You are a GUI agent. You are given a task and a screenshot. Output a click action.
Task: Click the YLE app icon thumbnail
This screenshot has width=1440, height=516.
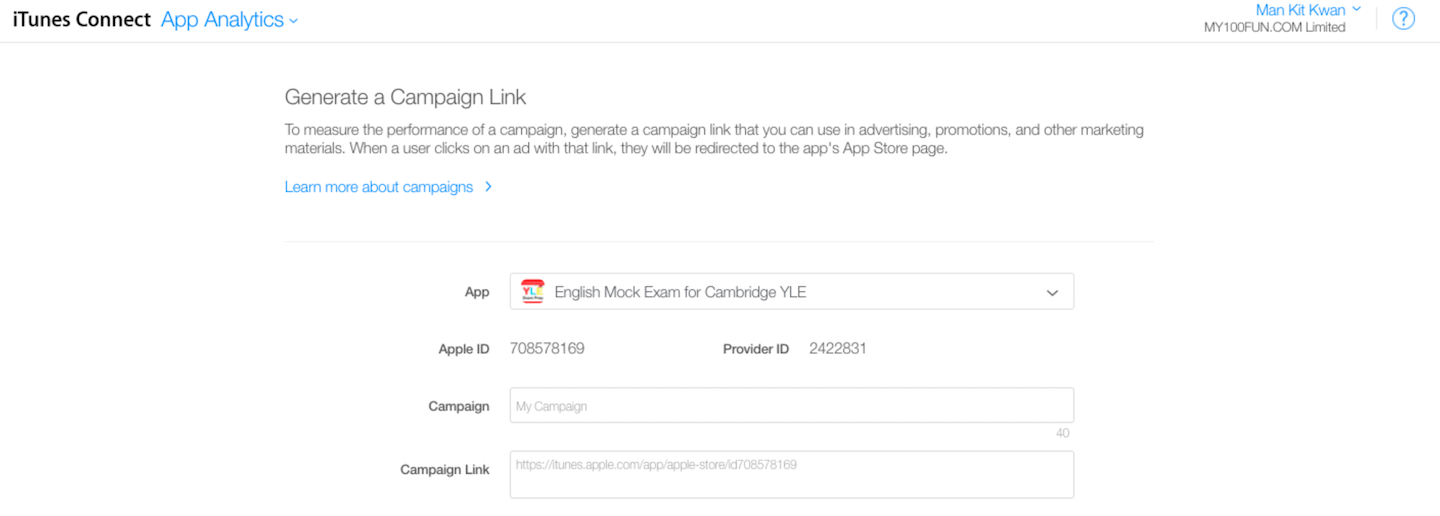click(x=532, y=292)
